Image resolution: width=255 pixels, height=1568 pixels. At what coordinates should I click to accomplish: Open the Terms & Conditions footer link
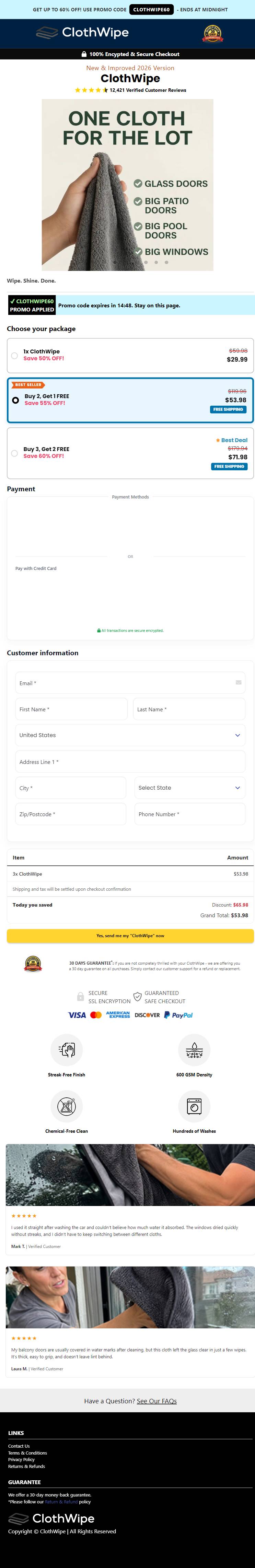[27, 1453]
